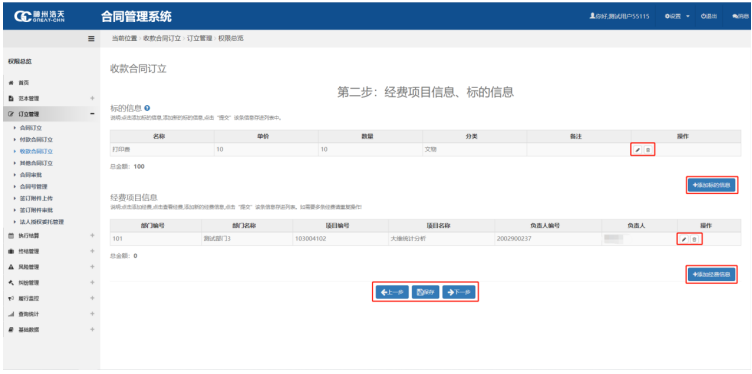Edit the 打印费 row with pencil icon
The image size is (752, 374).
pyautogui.click(x=637, y=150)
